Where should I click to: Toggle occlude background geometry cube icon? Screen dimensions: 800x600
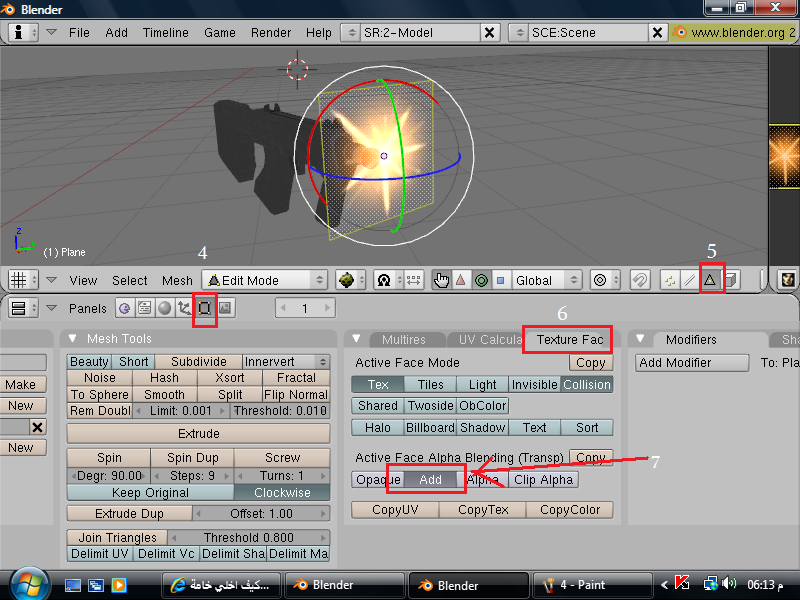tap(731, 280)
